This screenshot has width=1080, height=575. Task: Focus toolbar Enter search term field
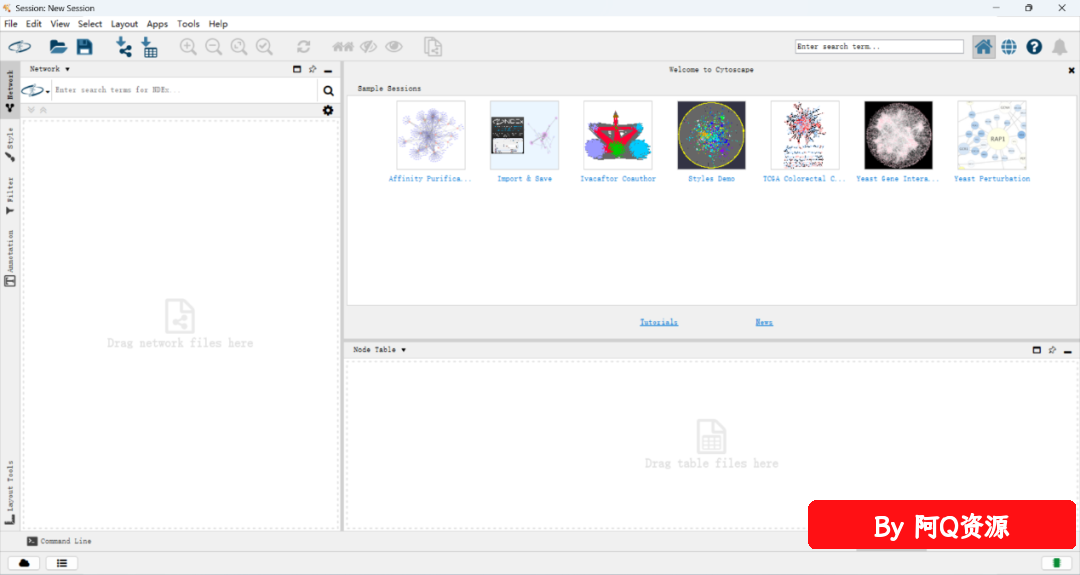(879, 47)
